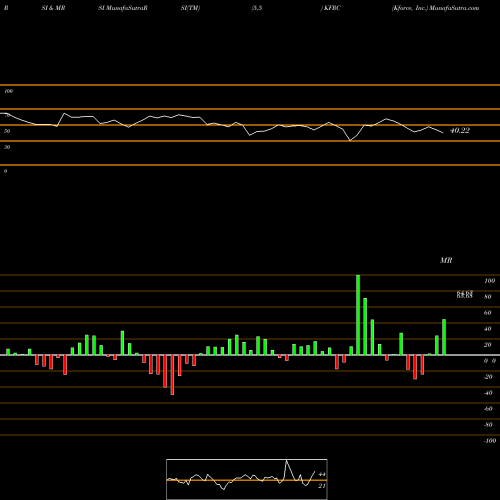This screenshot has height=500, width=500.
Task: Click the MunafaSutra.com text in the header
Action: pos(454,8)
